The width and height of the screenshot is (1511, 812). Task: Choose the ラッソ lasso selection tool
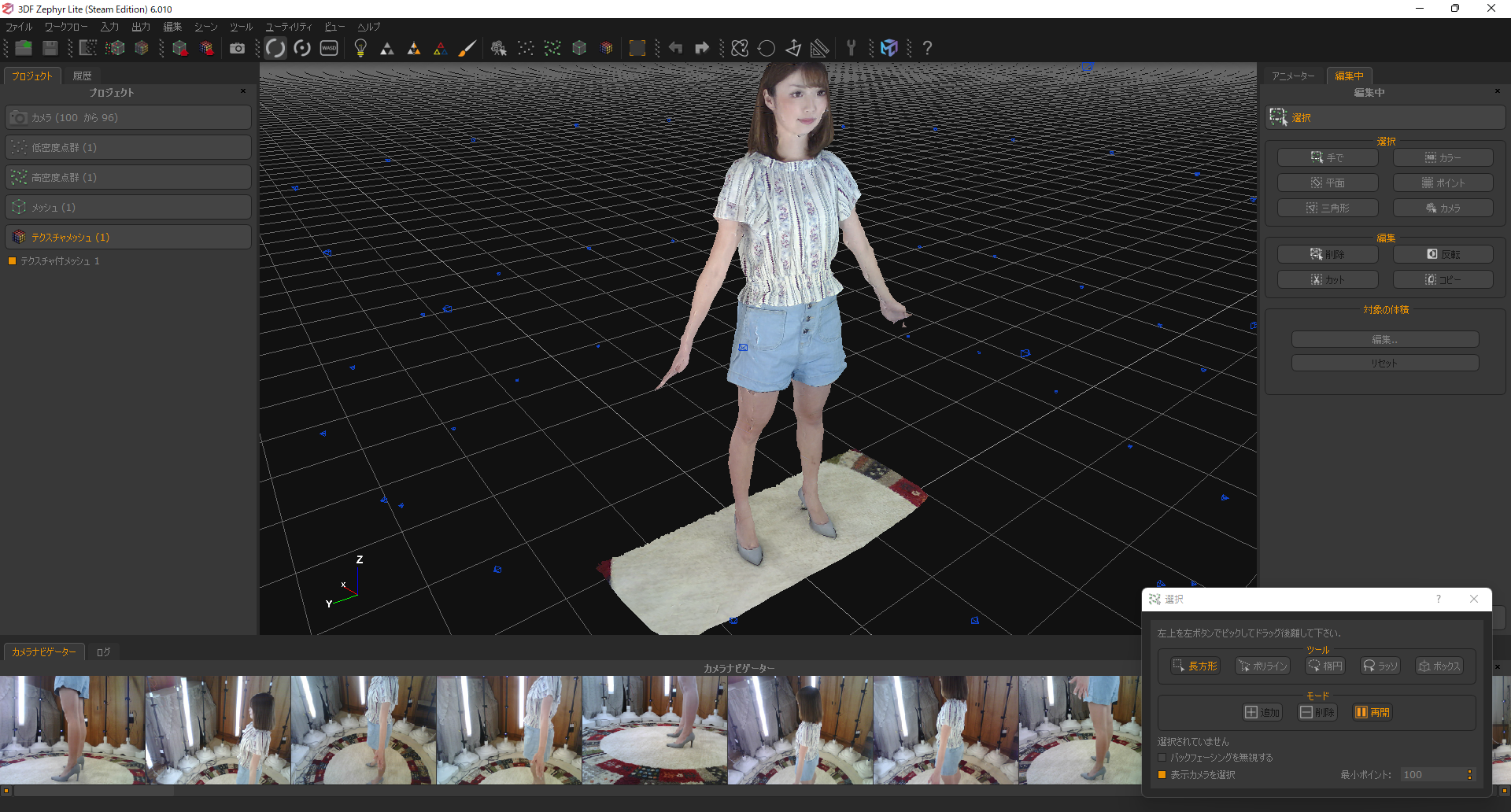1380,666
